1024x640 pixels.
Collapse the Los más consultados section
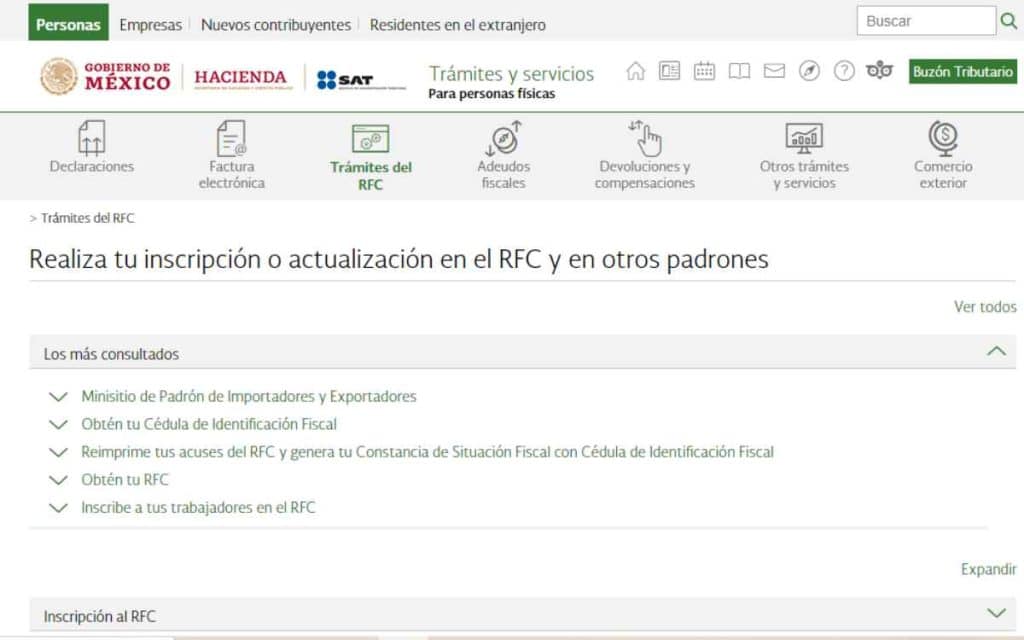995,352
